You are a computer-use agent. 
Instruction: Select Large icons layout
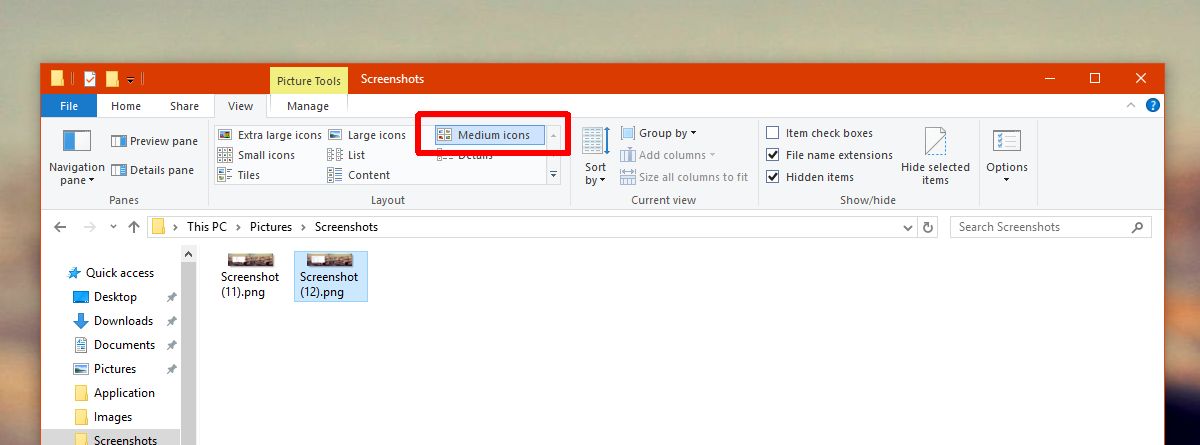tap(366, 135)
